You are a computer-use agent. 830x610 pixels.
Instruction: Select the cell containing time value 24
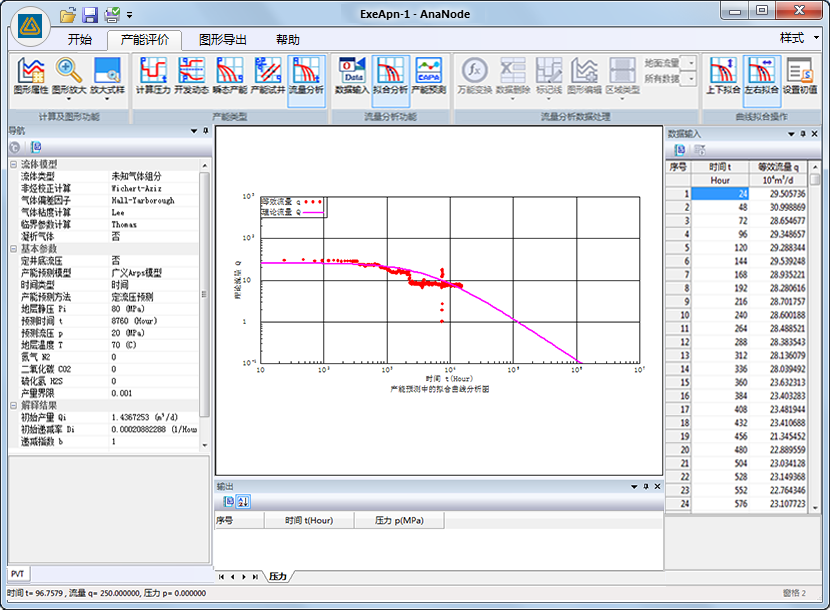click(x=720, y=194)
